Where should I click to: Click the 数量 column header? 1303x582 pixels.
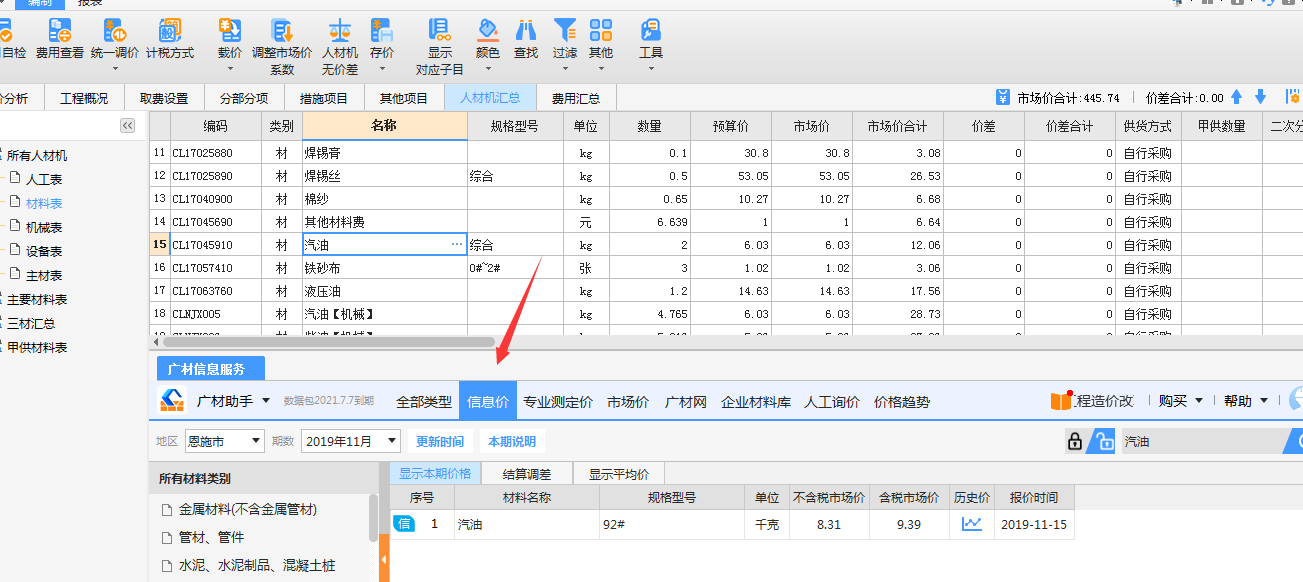coord(649,126)
